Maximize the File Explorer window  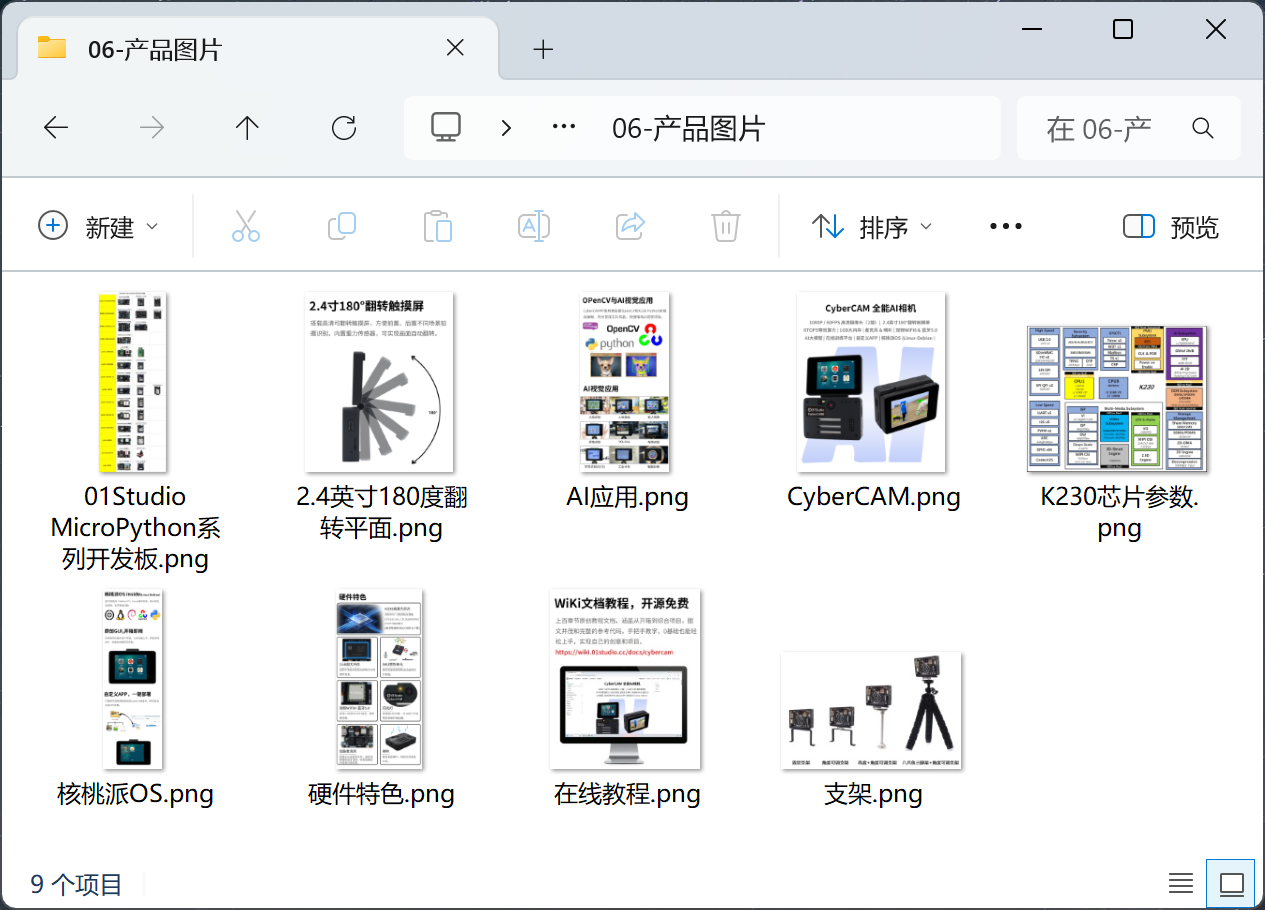tap(1123, 29)
